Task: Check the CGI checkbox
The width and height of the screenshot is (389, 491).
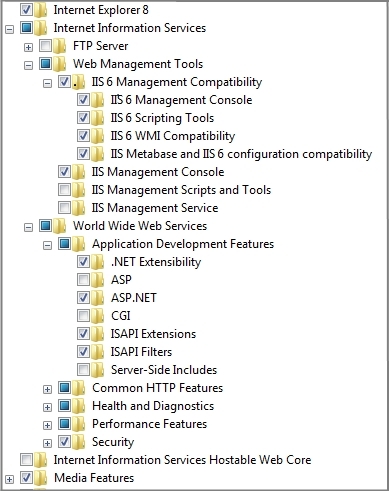Action: tap(83, 316)
